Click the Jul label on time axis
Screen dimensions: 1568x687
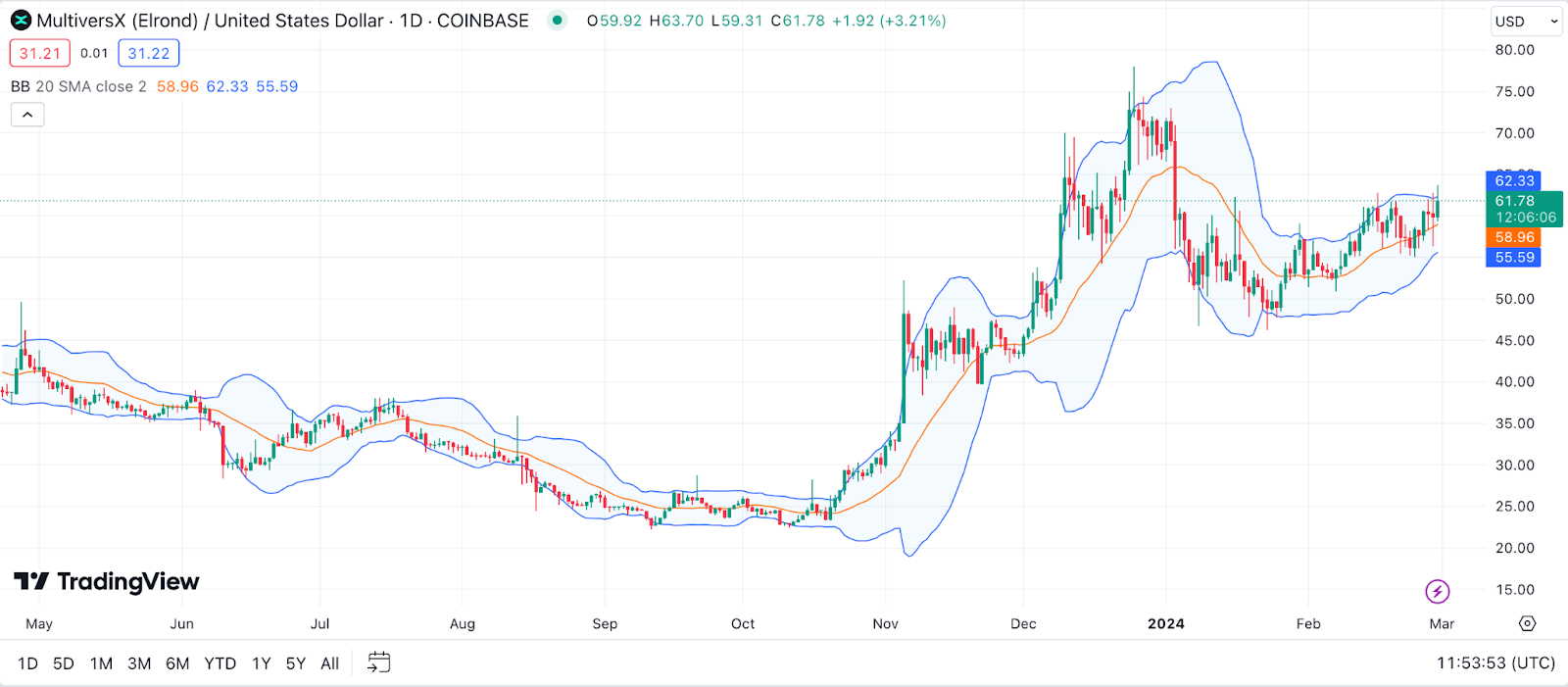(x=320, y=624)
